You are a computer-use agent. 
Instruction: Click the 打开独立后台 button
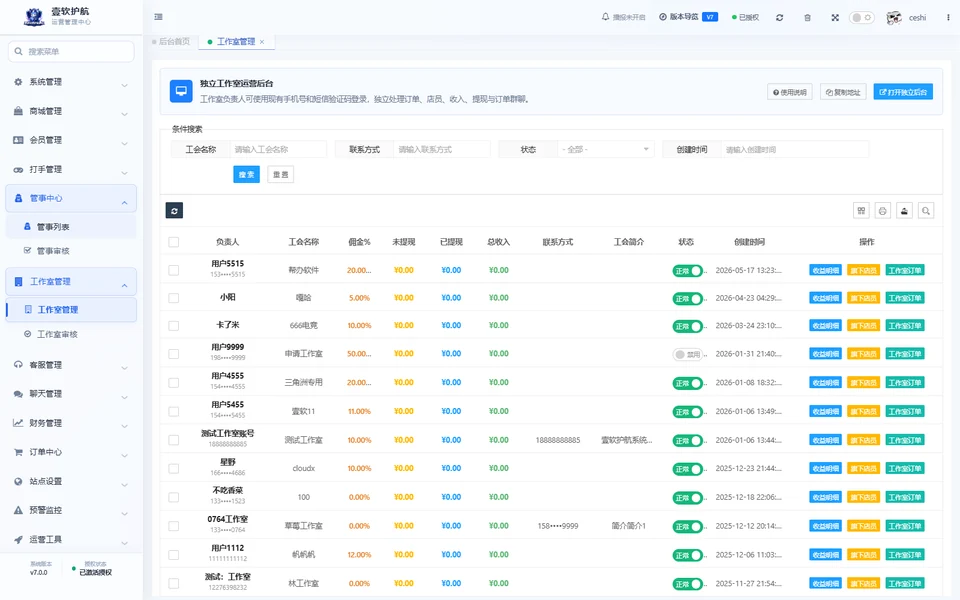(903, 92)
